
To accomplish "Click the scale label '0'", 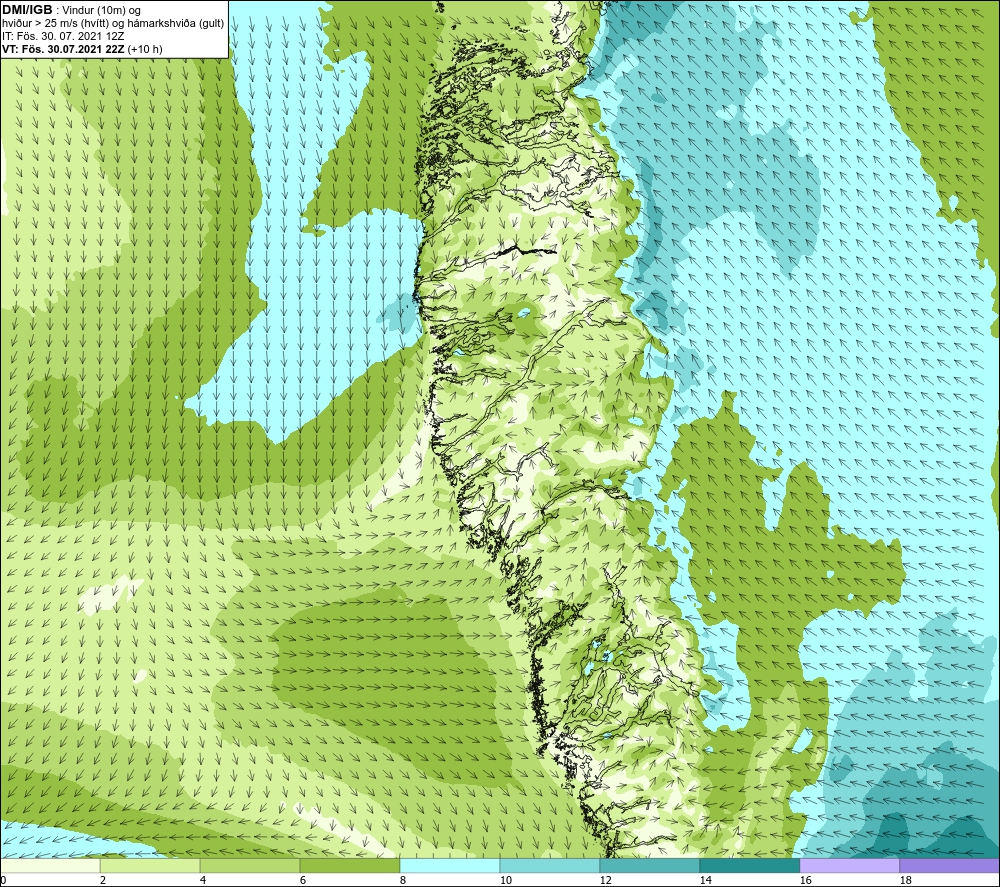I will (x=3, y=880).
